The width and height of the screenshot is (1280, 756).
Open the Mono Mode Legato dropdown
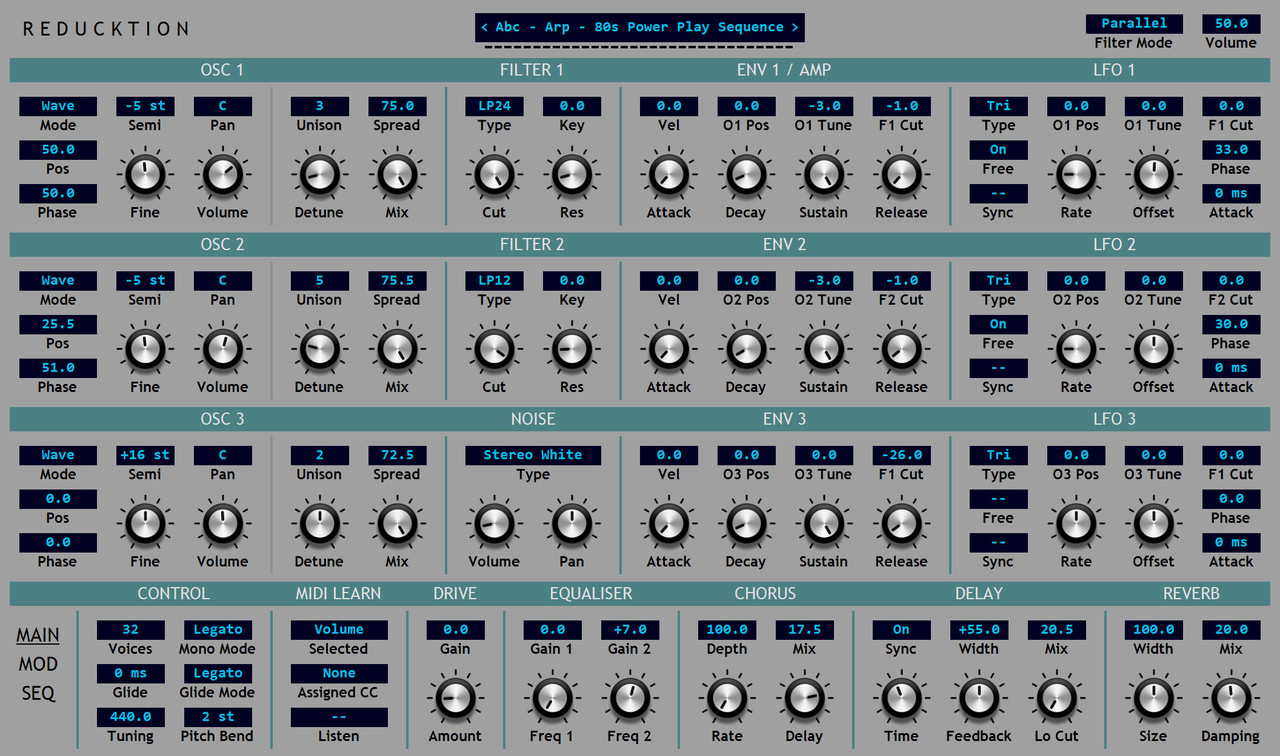pyautogui.click(x=218, y=630)
